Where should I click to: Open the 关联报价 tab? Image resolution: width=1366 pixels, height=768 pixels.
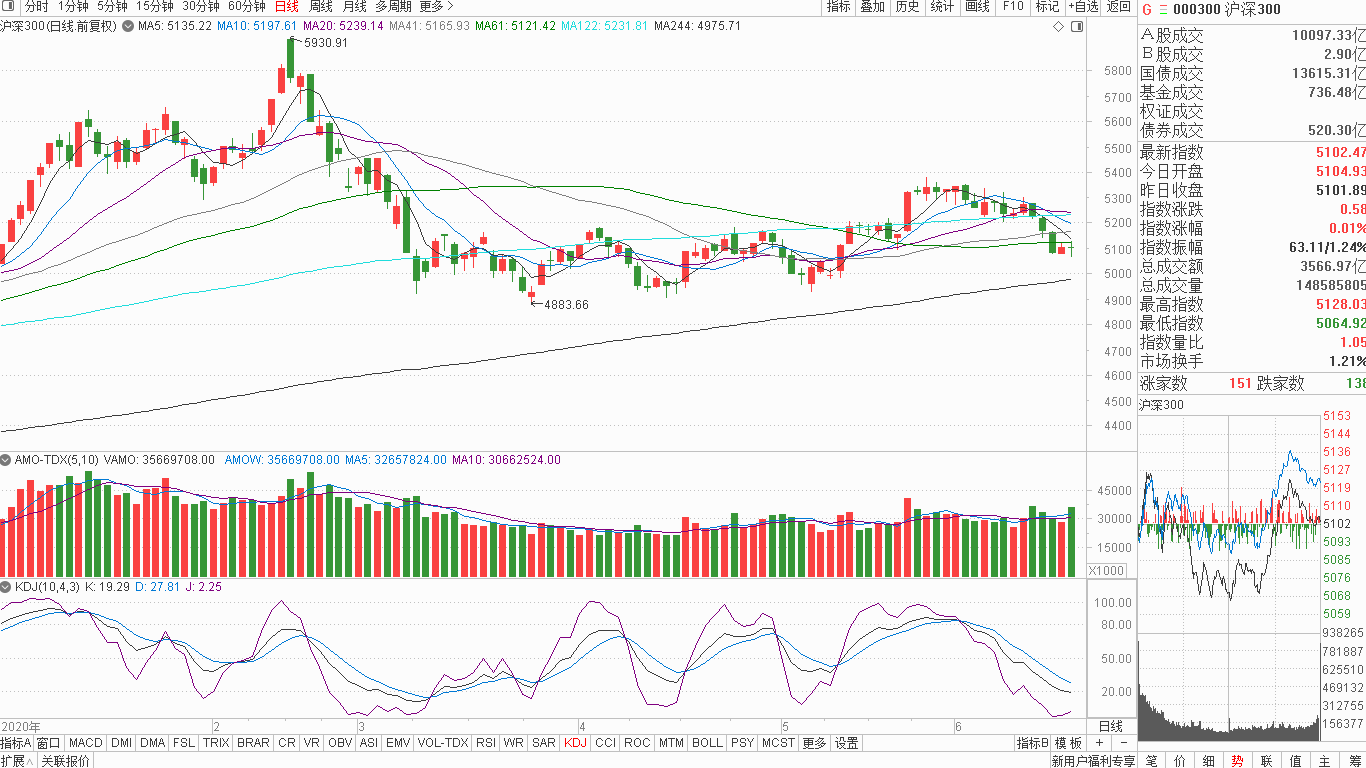pos(65,761)
